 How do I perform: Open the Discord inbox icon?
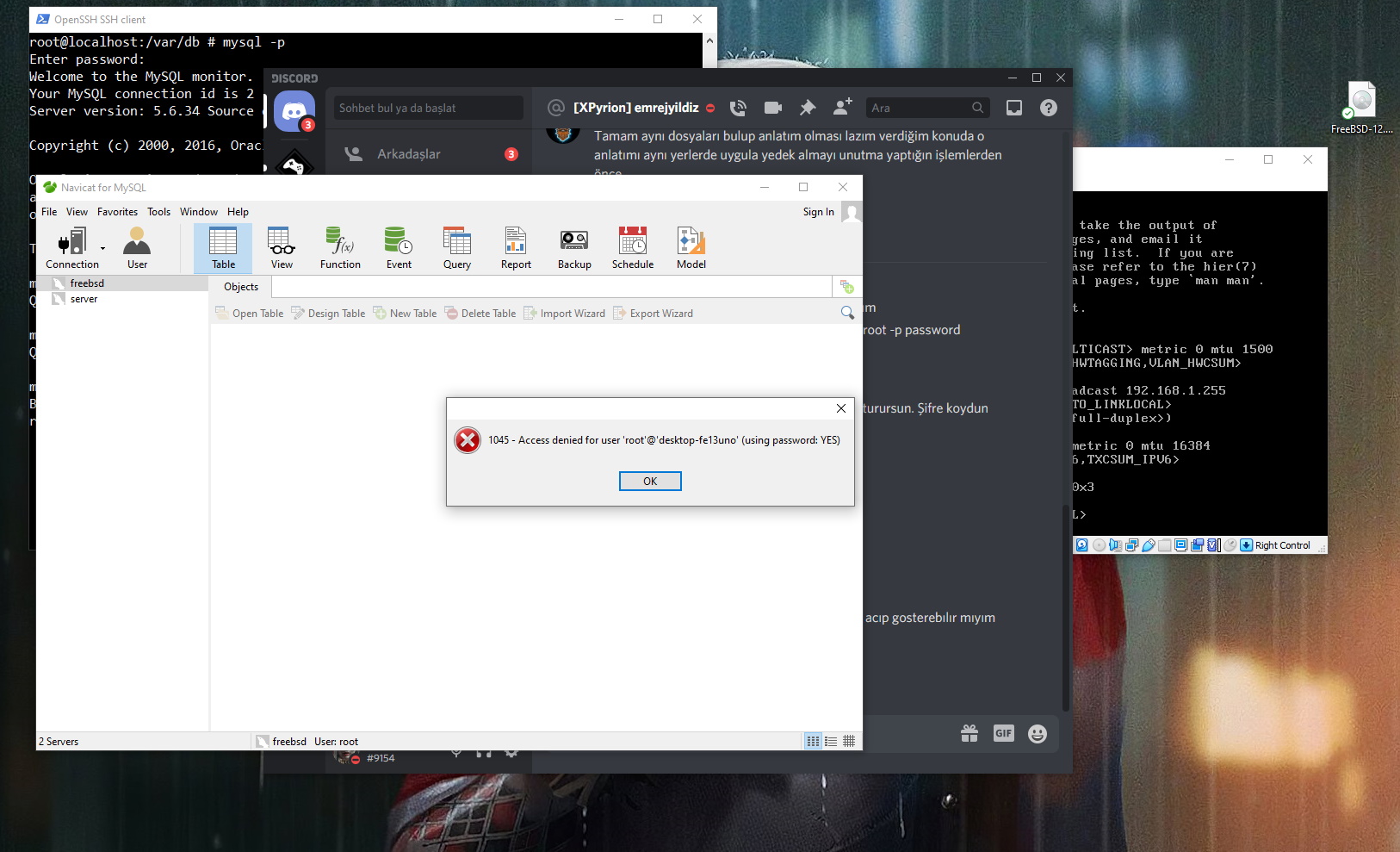click(x=1014, y=108)
